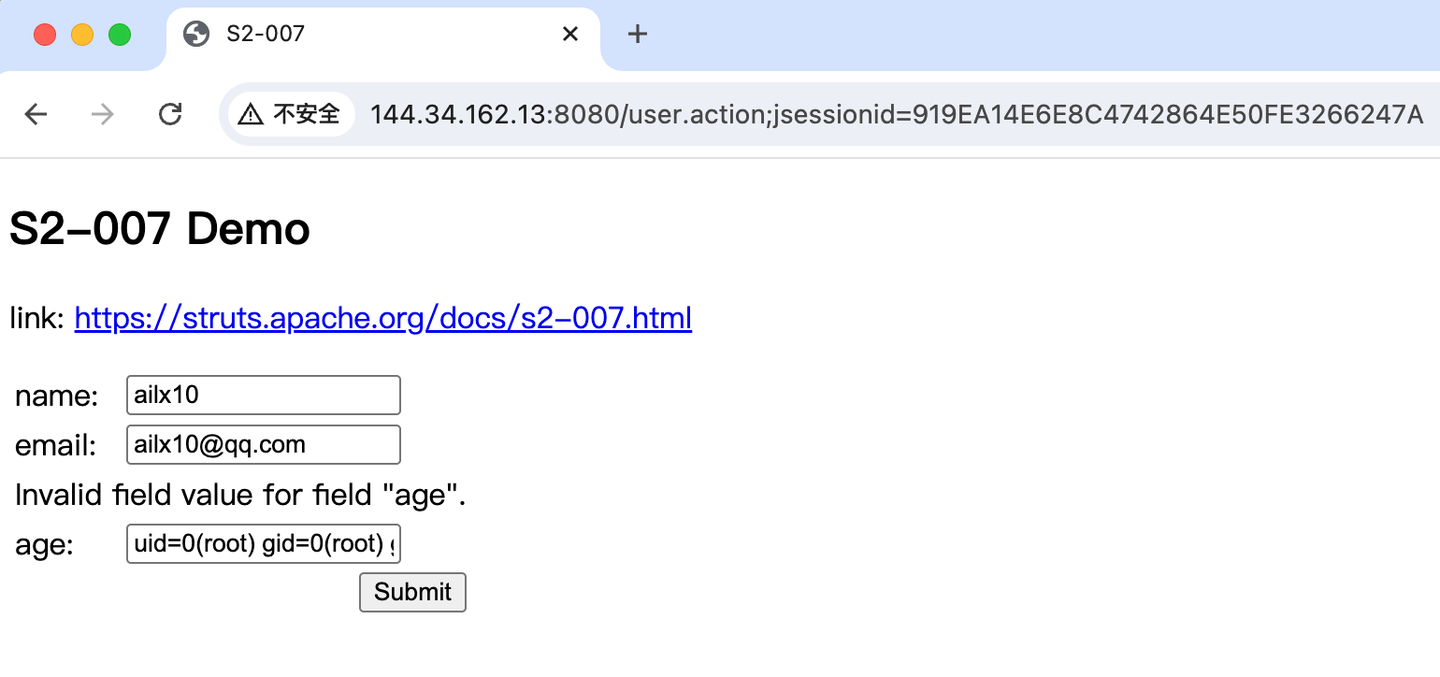Click the invalid field value error message
Viewport: 1440px width, 677px height.
[241, 495]
